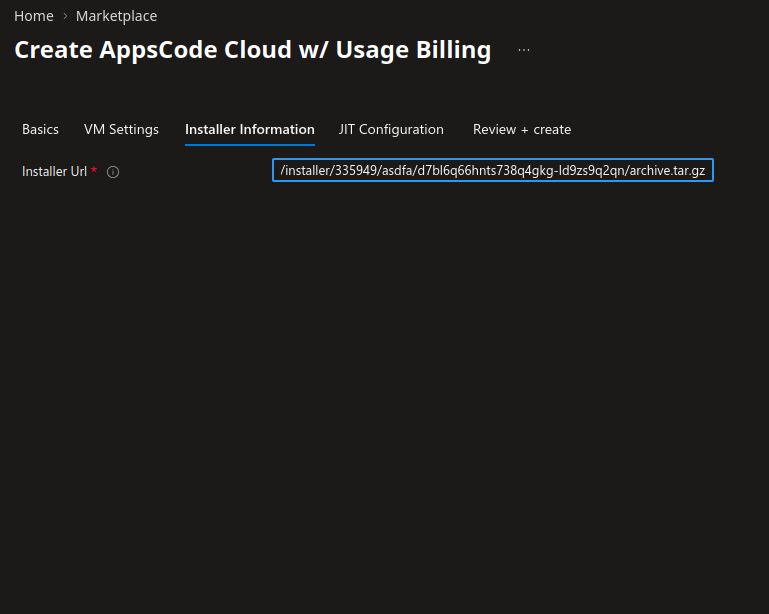This screenshot has height=614, width=769.
Task: Open the VM Settings tab
Action: click(x=121, y=129)
